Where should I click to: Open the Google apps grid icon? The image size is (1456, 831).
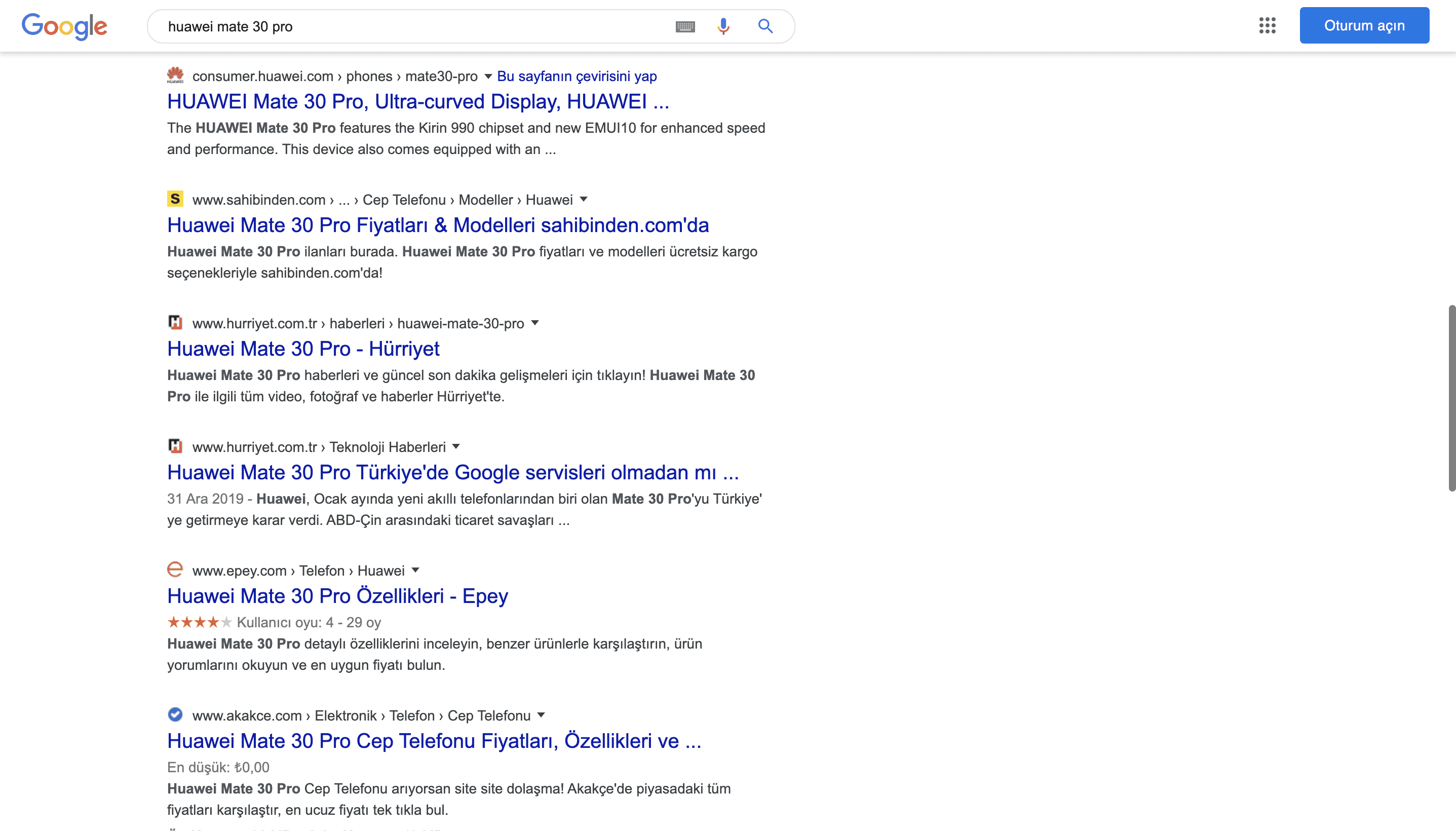[x=1268, y=26]
